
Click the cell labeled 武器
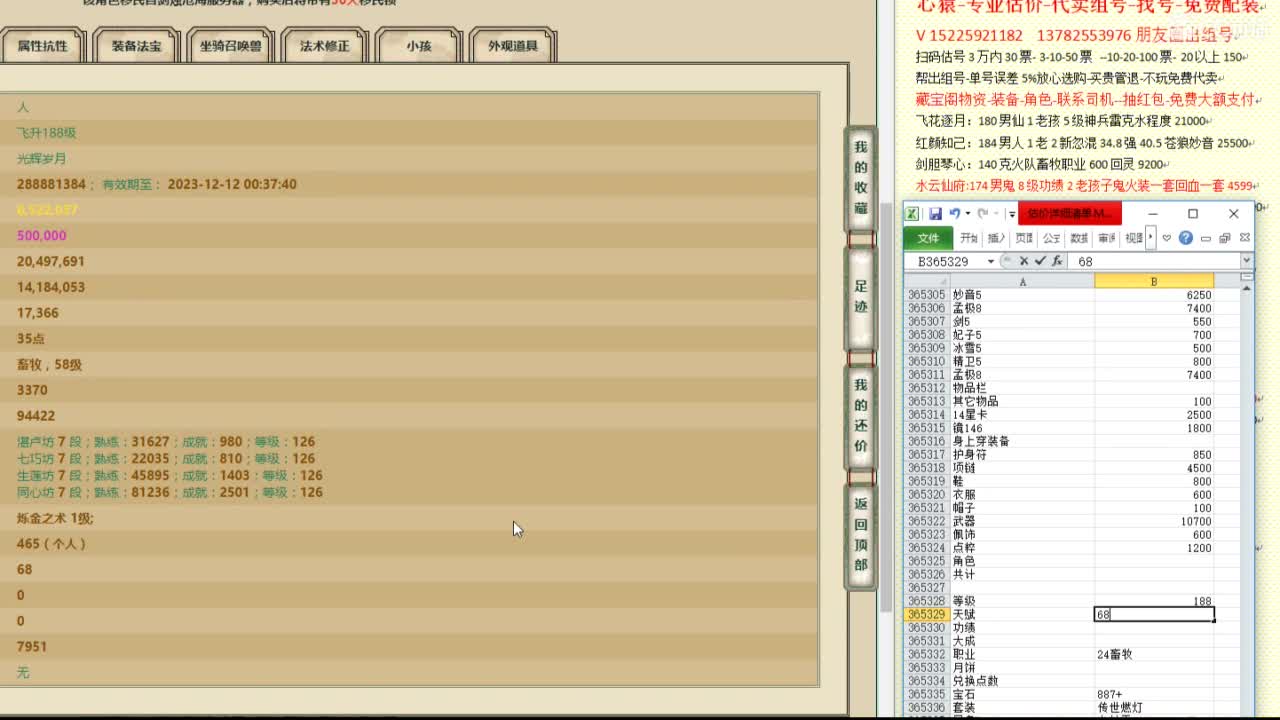[x=1022, y=521]
